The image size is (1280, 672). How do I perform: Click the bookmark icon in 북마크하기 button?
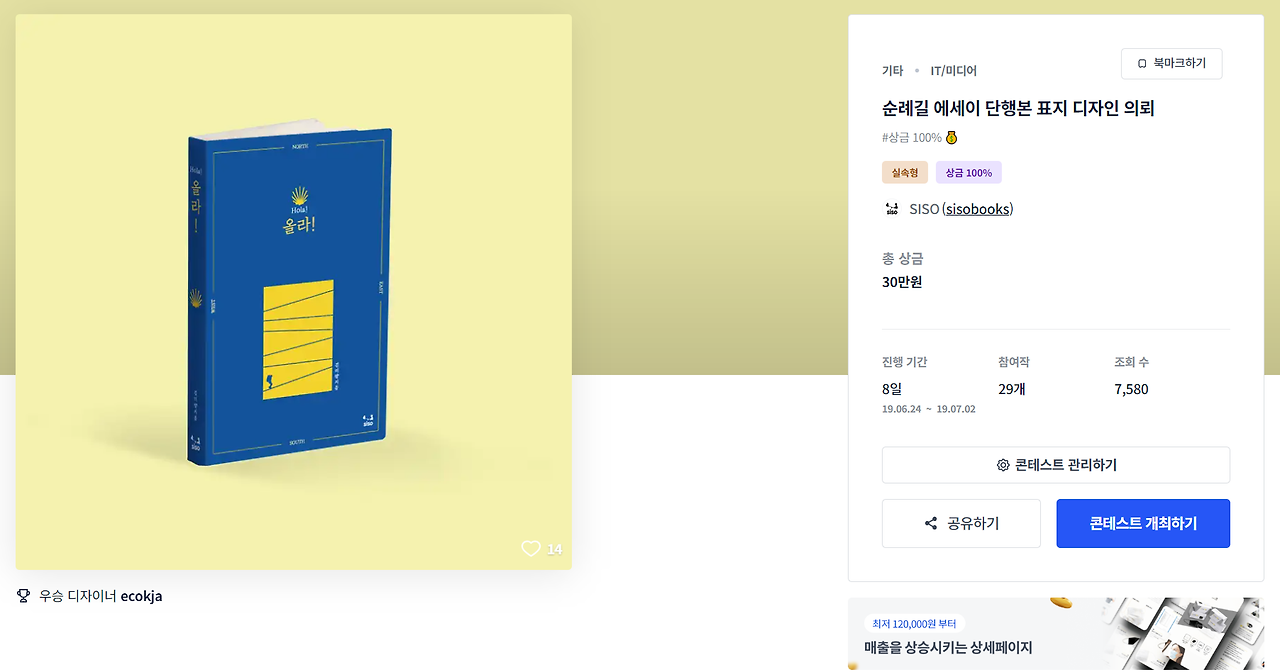[x=1142, y=64]
